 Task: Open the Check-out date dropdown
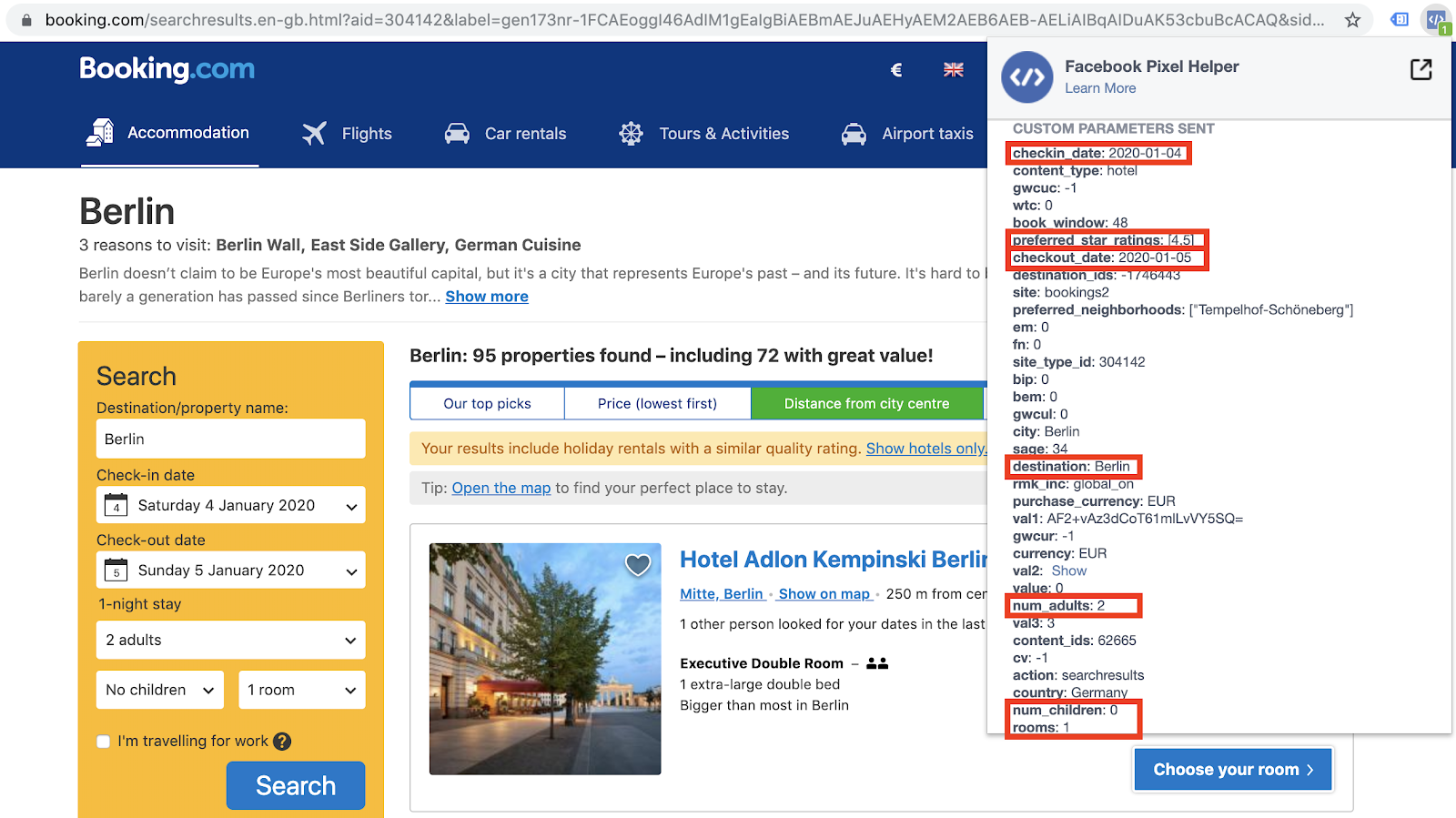231,571
